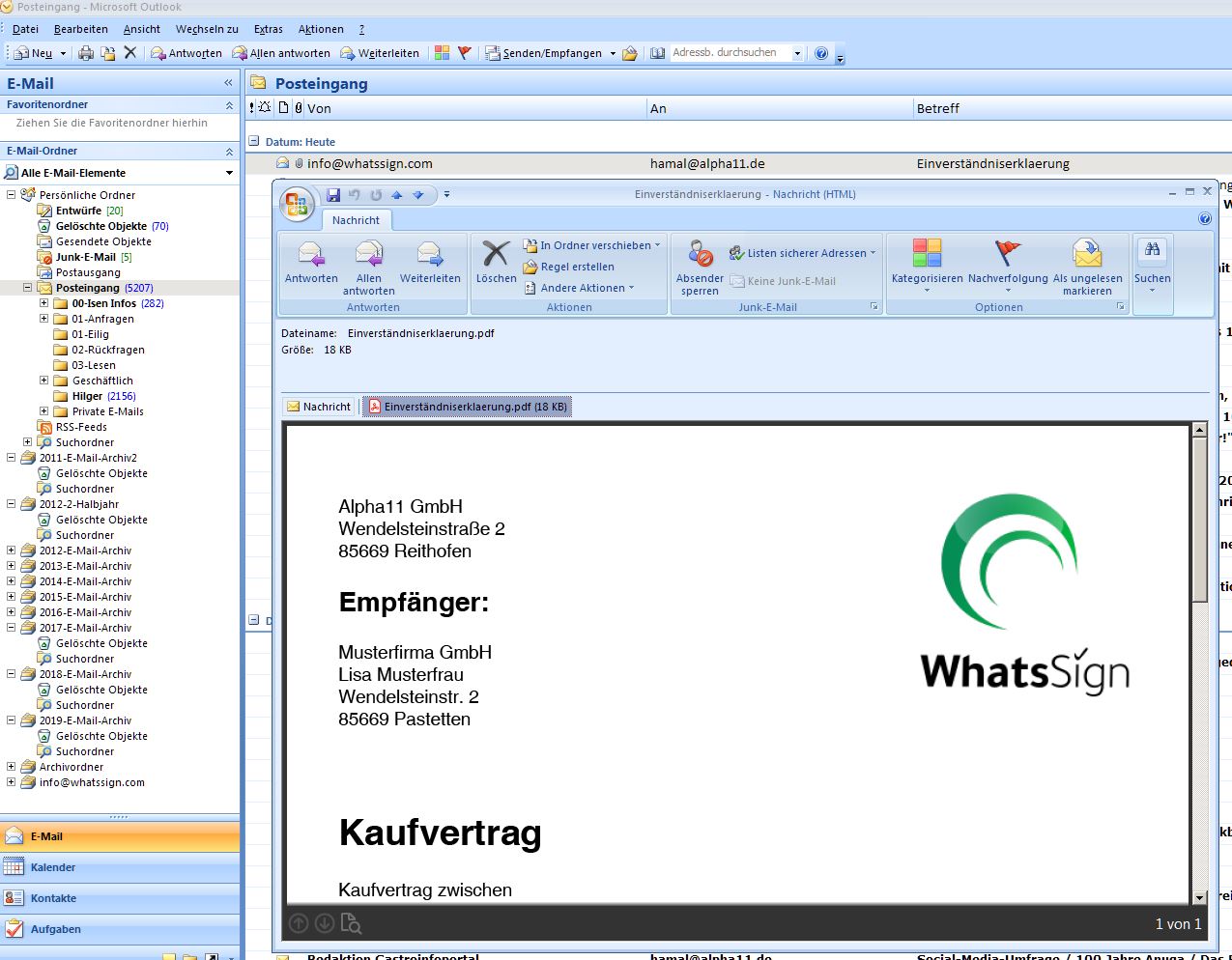Image resolution: width=1232 pixels, height=960 pixels.
Task: Collapse the E-Mail-Ordner section chevron
Action: click(229, 151)
